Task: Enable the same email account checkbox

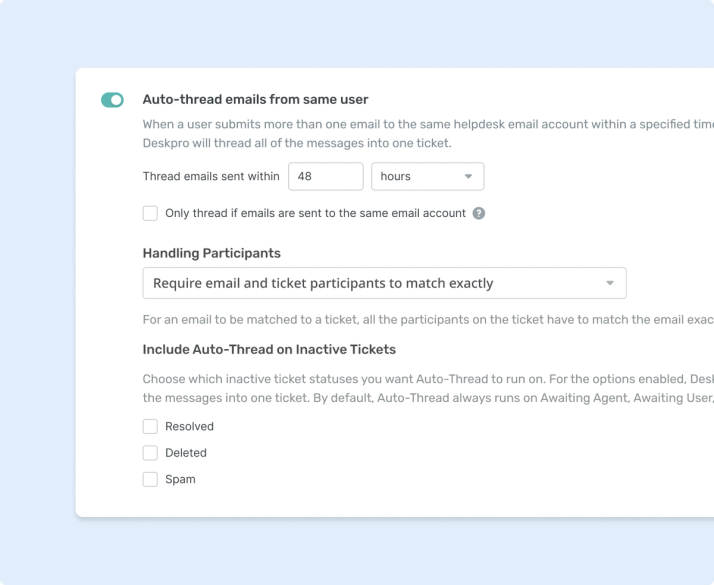Action: click(150, 213)
